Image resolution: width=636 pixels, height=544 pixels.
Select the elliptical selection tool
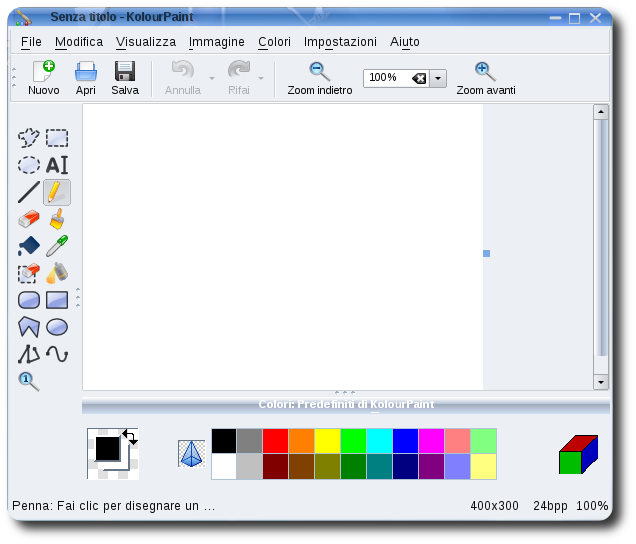pos(28,165)
